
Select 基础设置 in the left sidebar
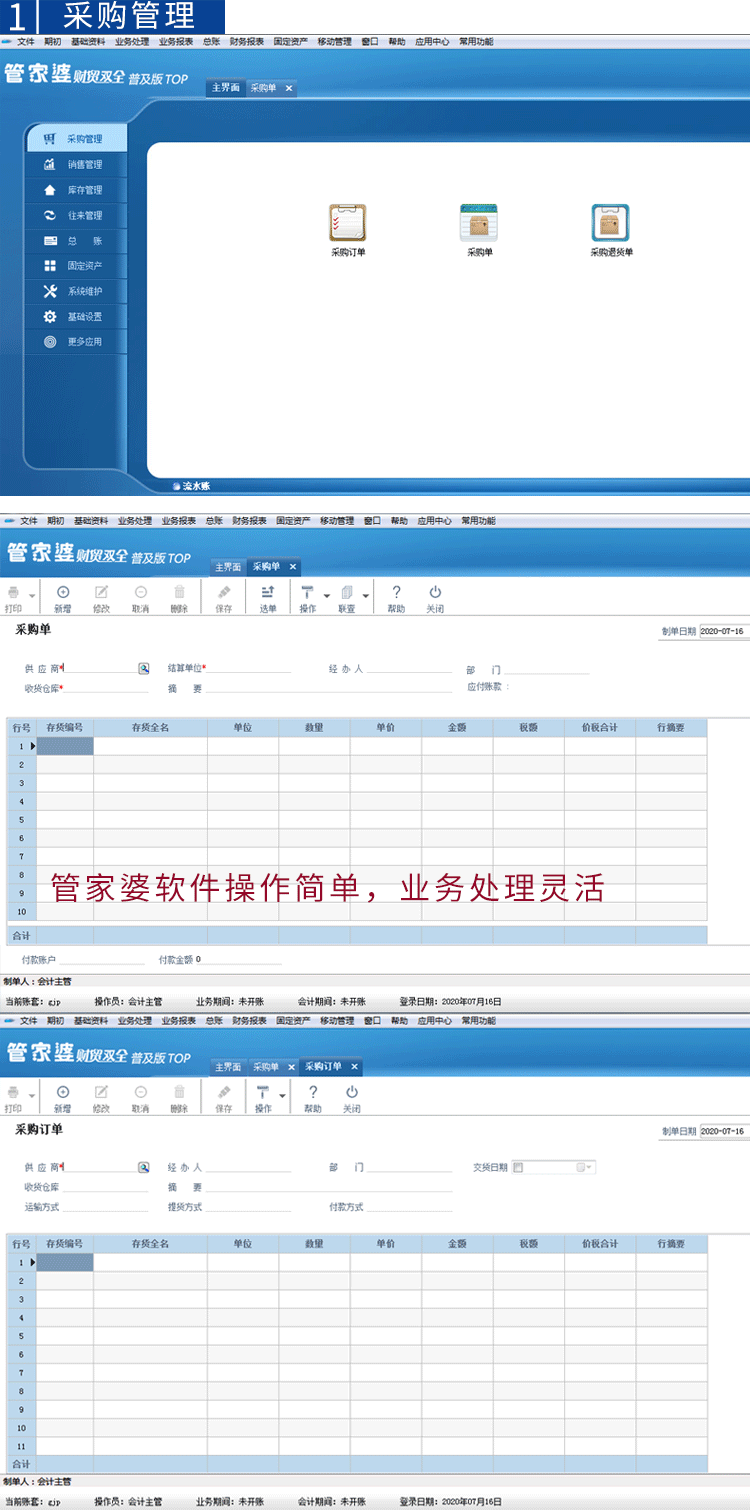[77, 317]
